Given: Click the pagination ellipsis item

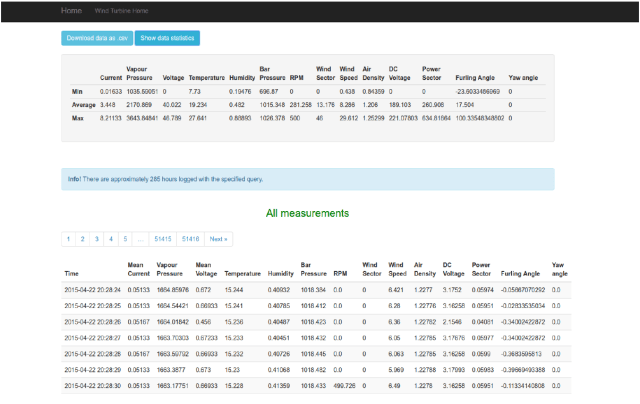Looking at the screenshot, I should coord(141,239).
